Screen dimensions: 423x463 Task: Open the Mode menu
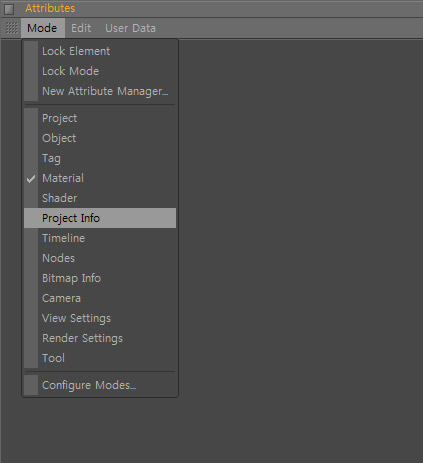pyautogui.click(x=42, y=28)
